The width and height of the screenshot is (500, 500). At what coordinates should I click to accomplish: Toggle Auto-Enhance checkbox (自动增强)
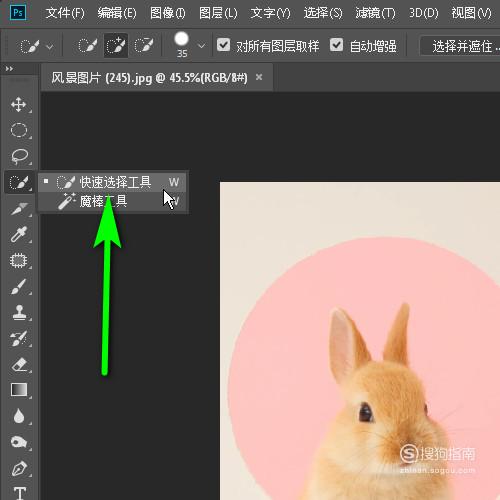click(336, 45)
